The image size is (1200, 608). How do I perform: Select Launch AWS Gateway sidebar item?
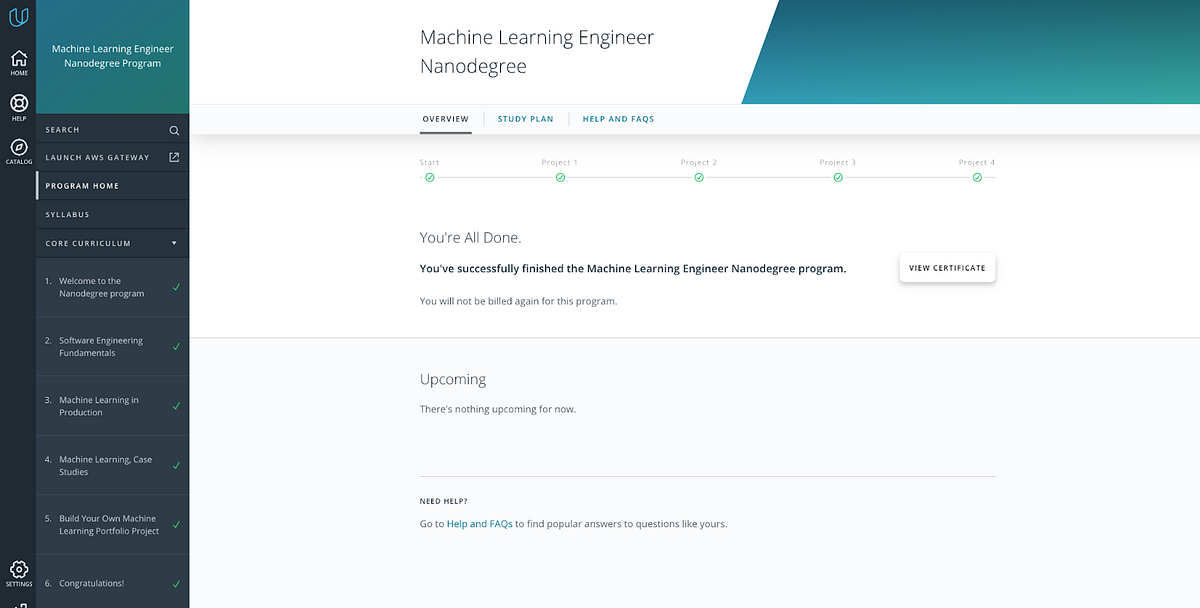tap(112, 157)
